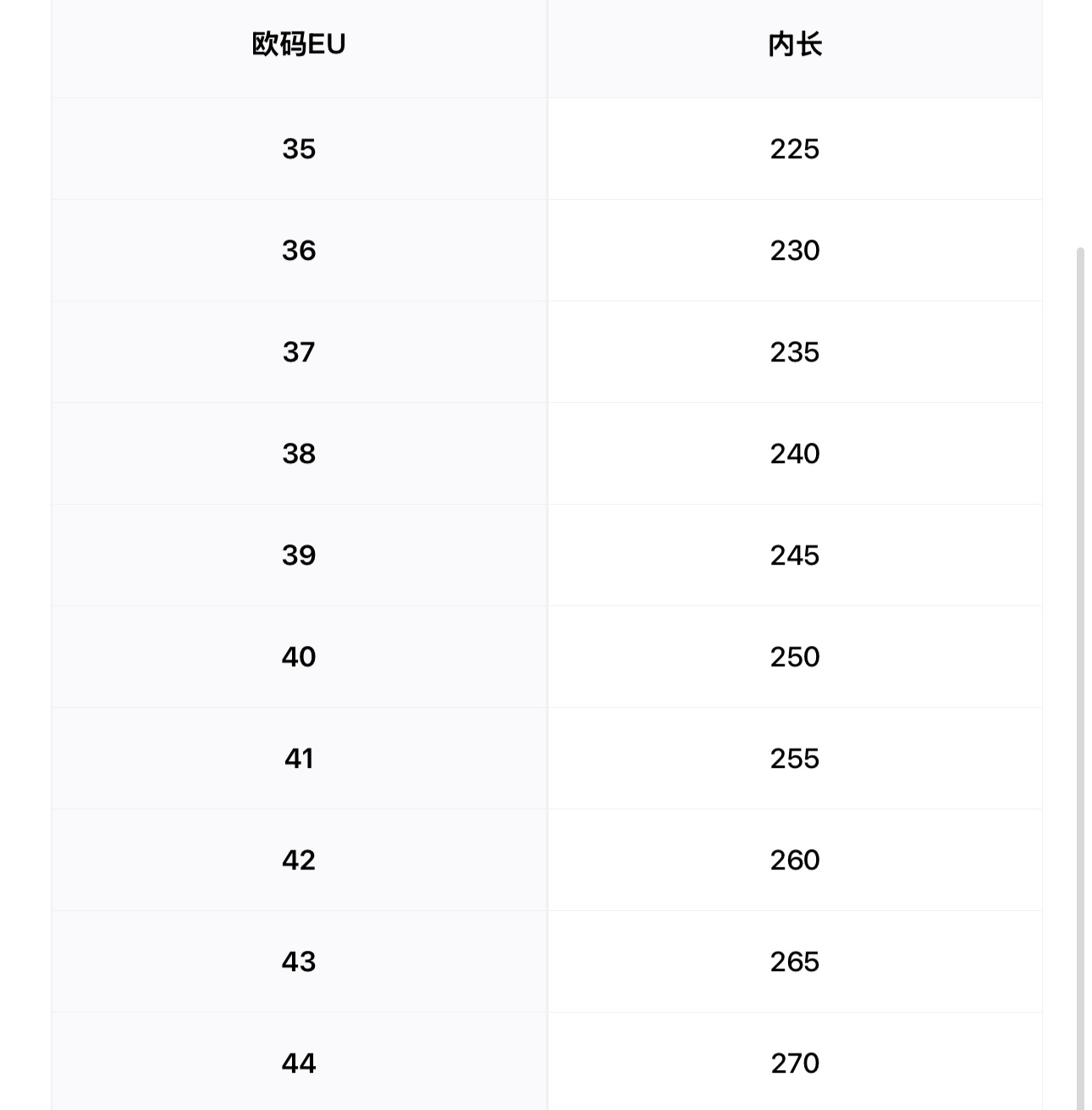Click the 欧码EU column header
Viewport: 1092px width, 1110px height.
(x=299, y=44)
